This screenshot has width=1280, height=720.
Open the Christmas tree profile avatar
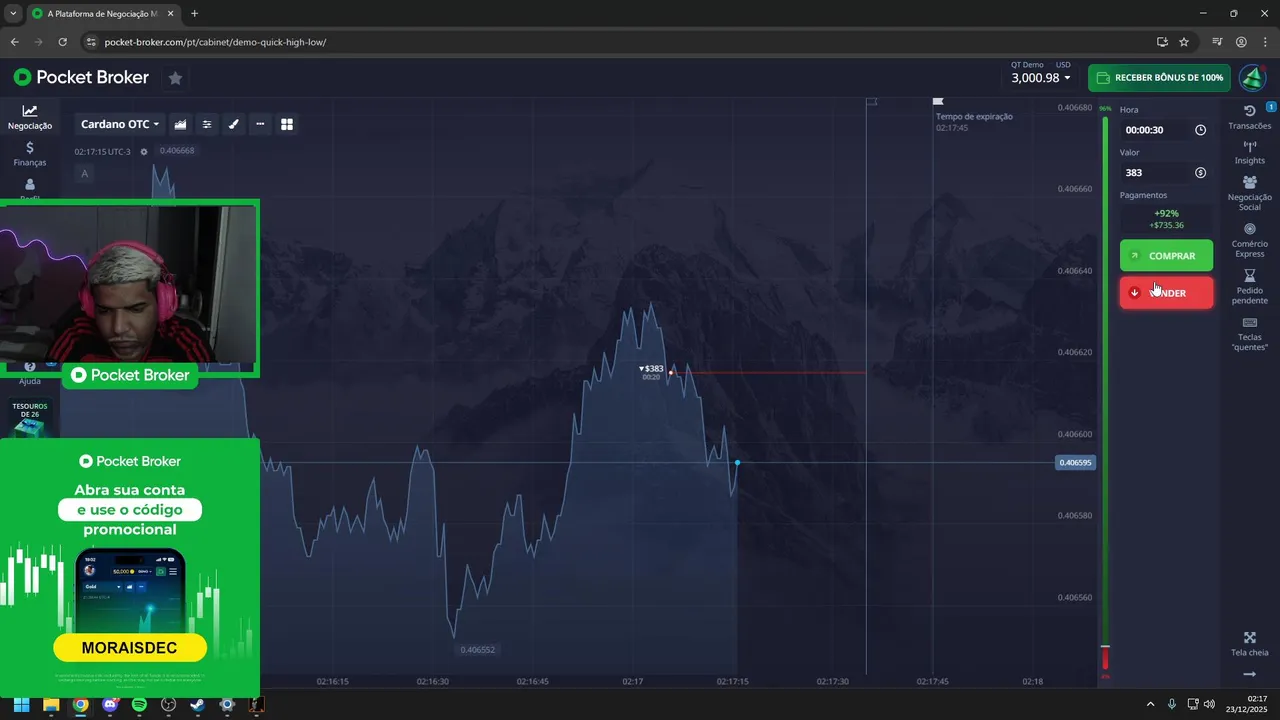click(1253, 77)
